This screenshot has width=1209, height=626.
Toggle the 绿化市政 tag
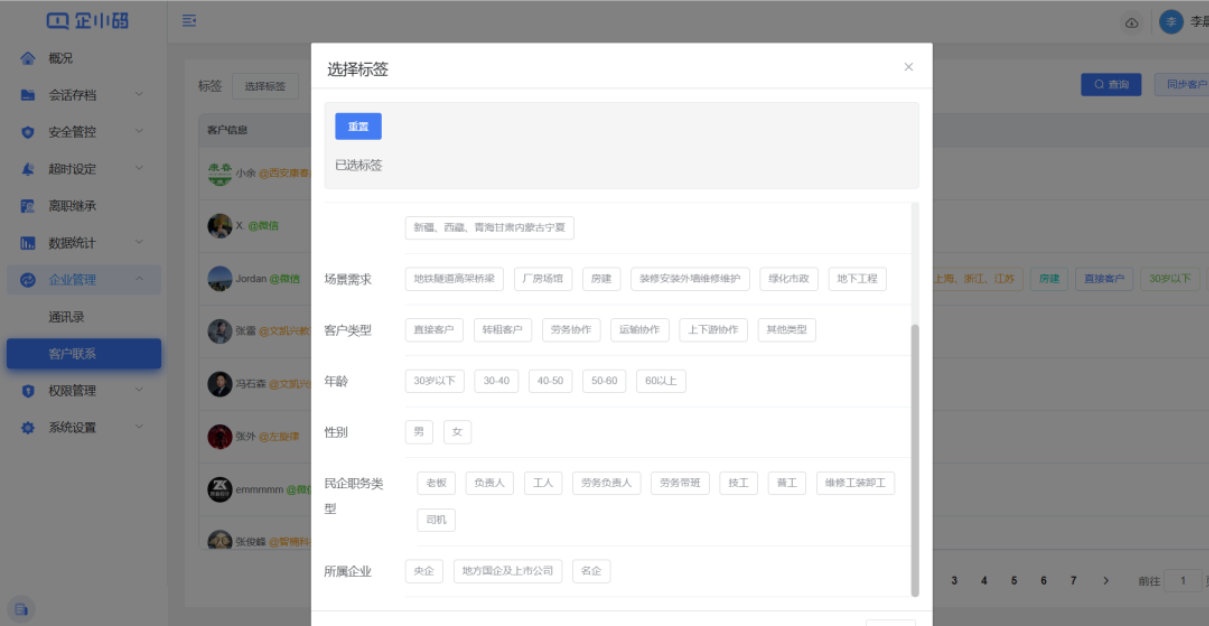(790, 279)
